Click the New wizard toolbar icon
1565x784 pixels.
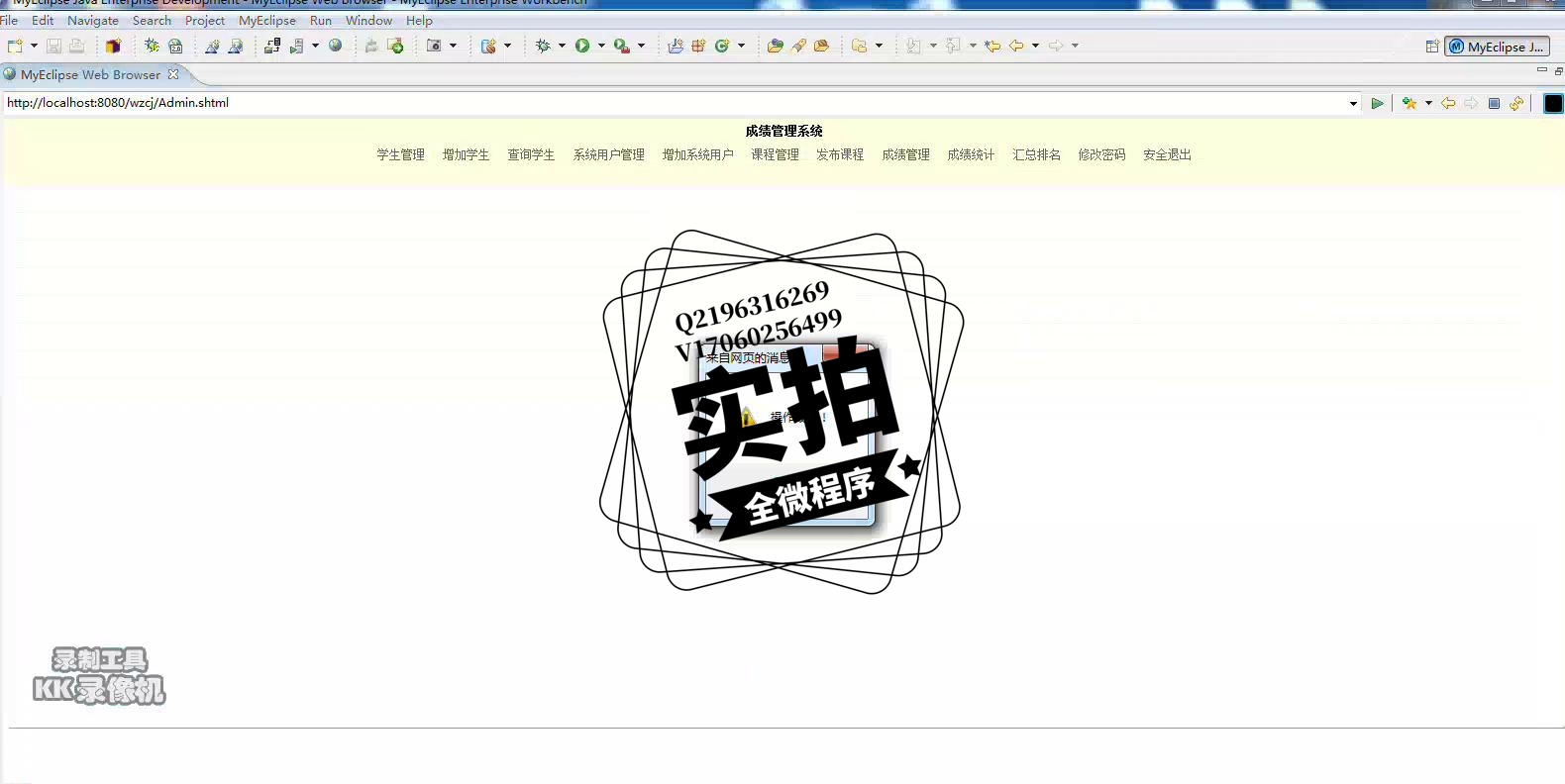(x=15, y=46)
